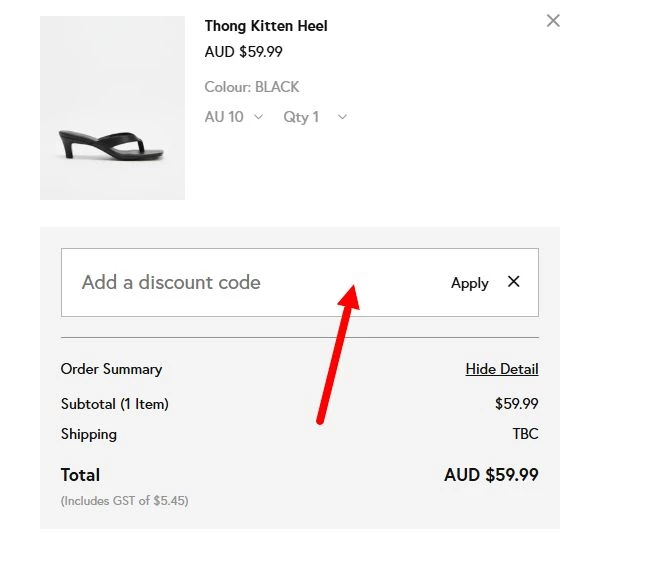
Task: Remove the Thong Kitten Heel item
Action: (553, 21)
